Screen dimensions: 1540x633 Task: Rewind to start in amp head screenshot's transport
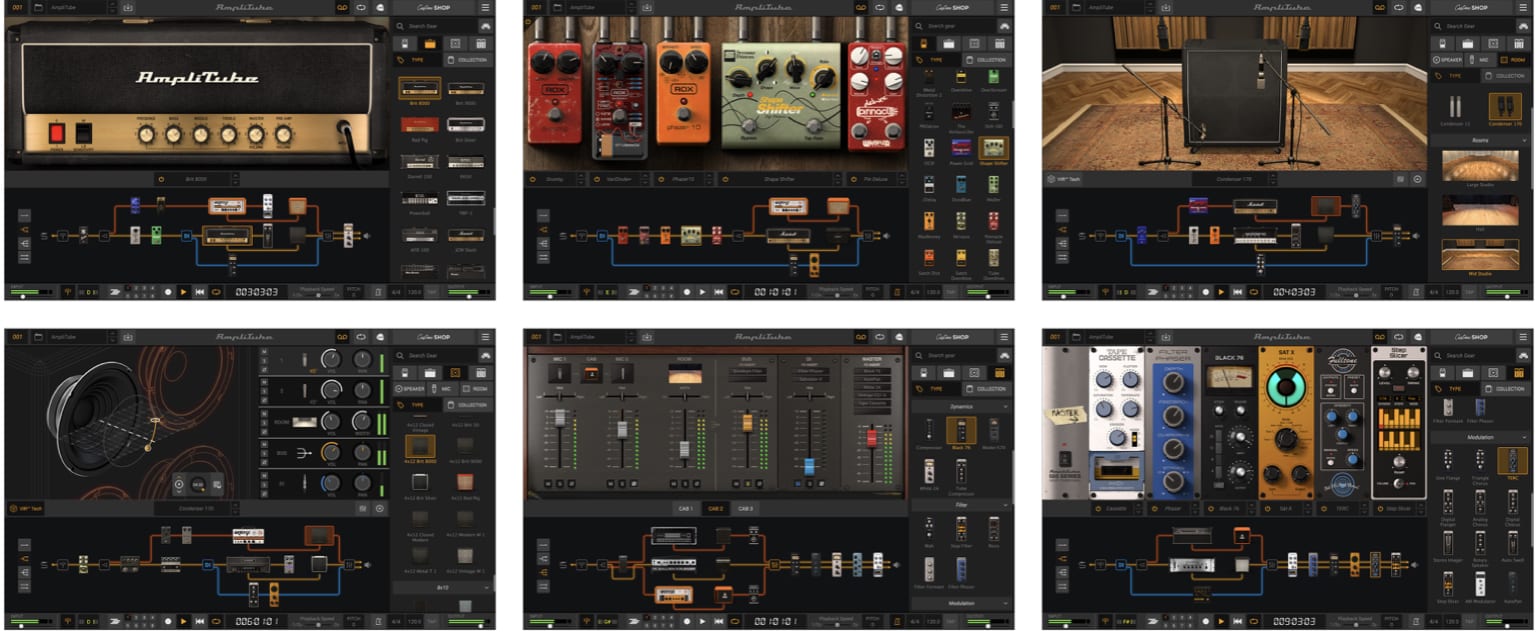[x=200, y=292]
